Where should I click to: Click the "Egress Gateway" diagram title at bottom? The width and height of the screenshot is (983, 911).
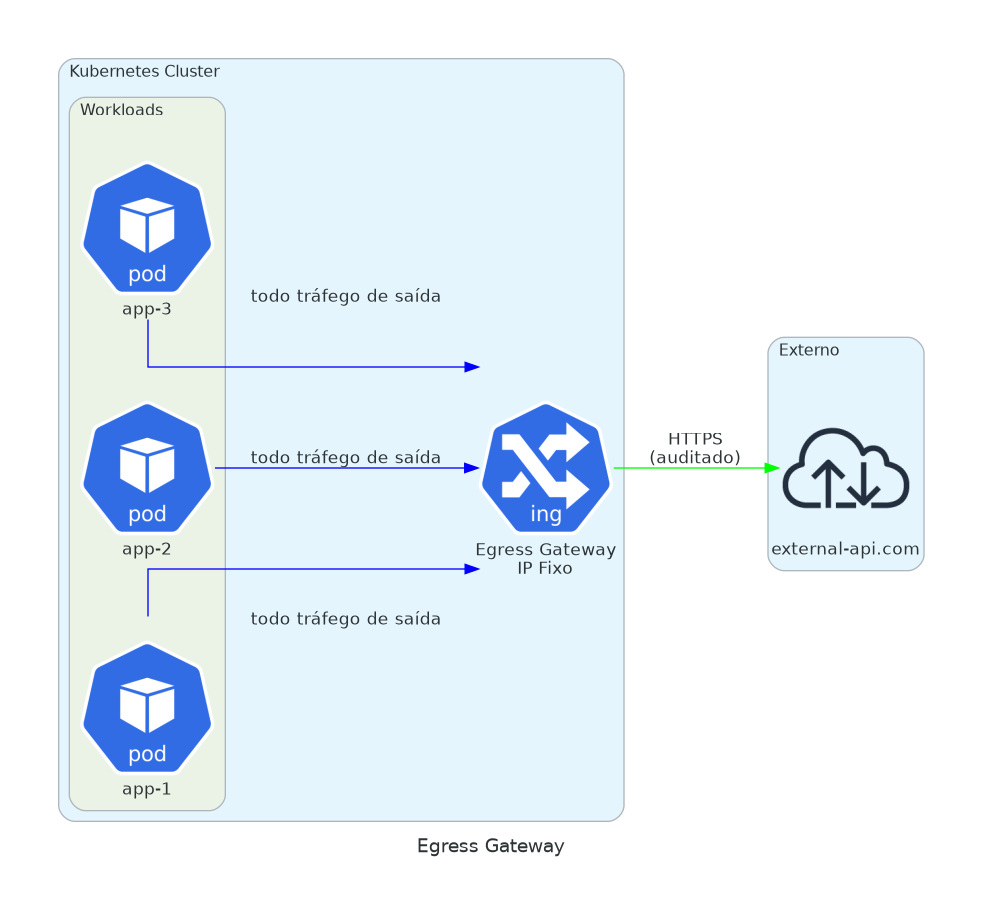490,846
